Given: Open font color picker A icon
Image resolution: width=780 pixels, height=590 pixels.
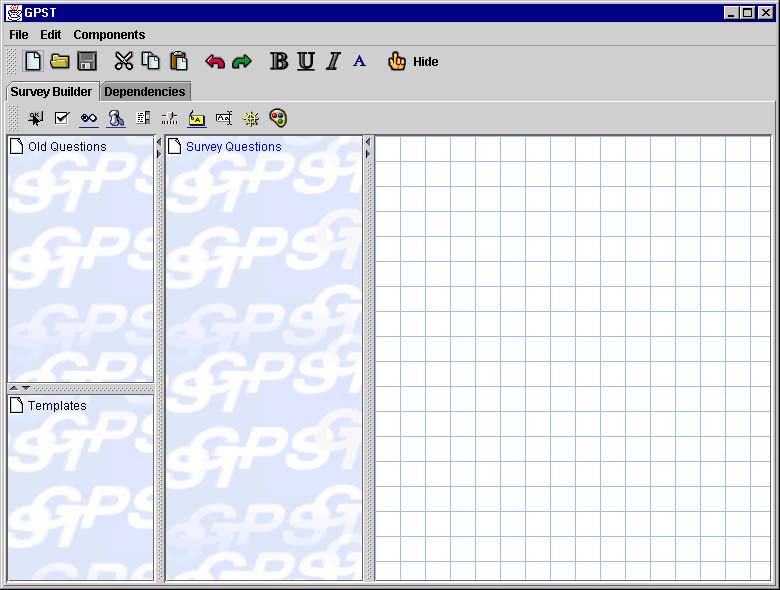Looking at the screenshot, I should click(x=360, y=62).
